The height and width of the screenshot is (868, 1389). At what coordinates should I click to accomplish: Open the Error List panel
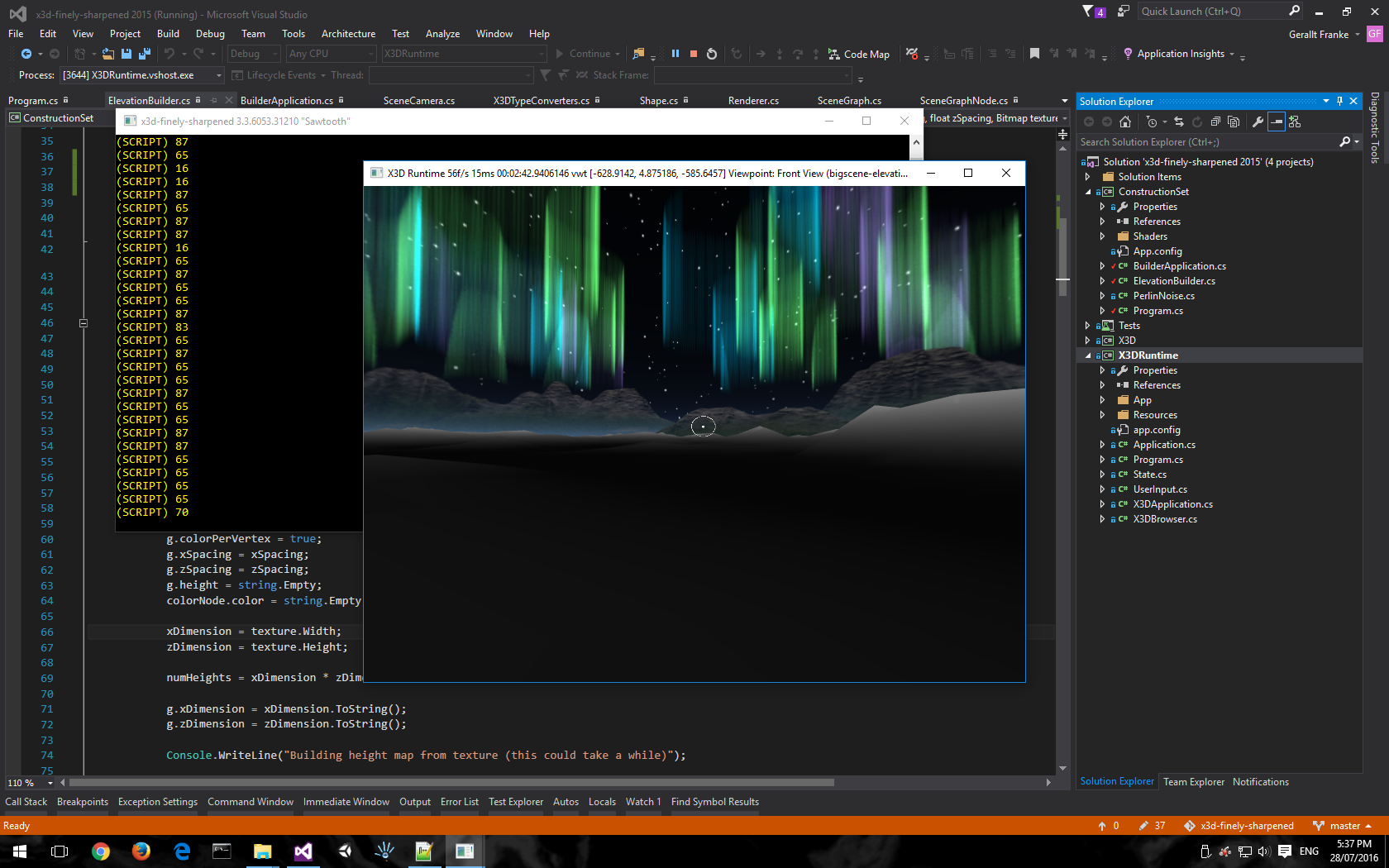pos(460,802)
